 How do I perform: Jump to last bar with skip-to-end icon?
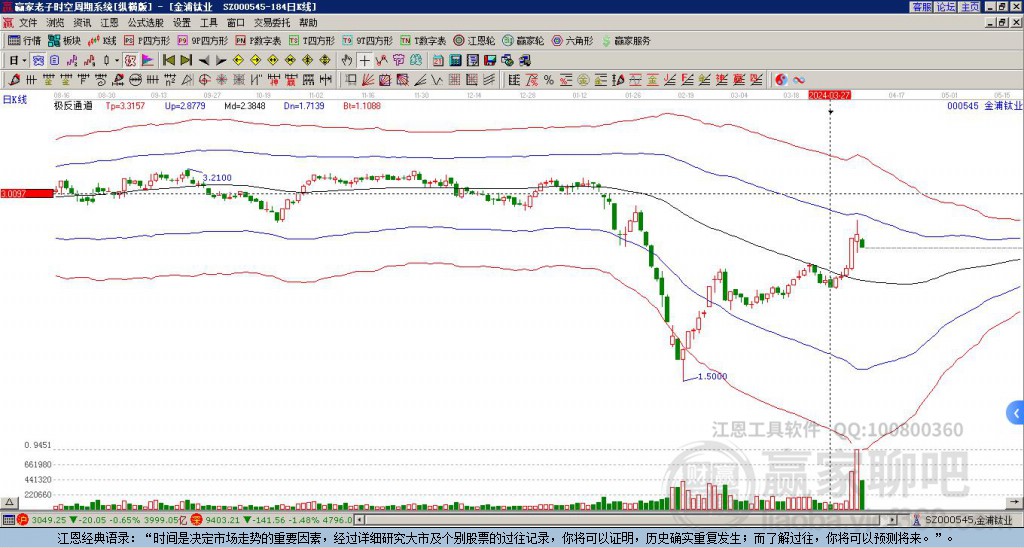click(186, 61)
